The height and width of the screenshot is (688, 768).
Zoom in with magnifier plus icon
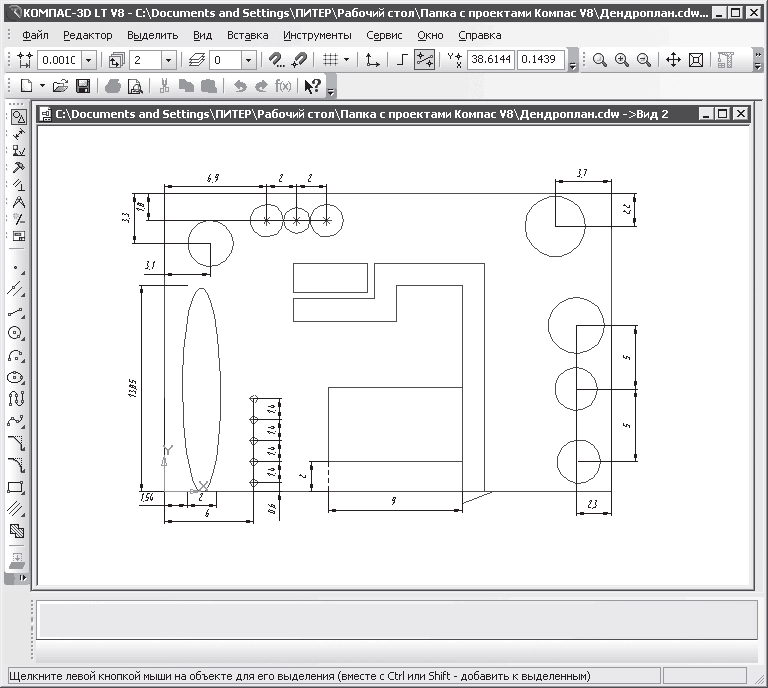tap(622, 60)
